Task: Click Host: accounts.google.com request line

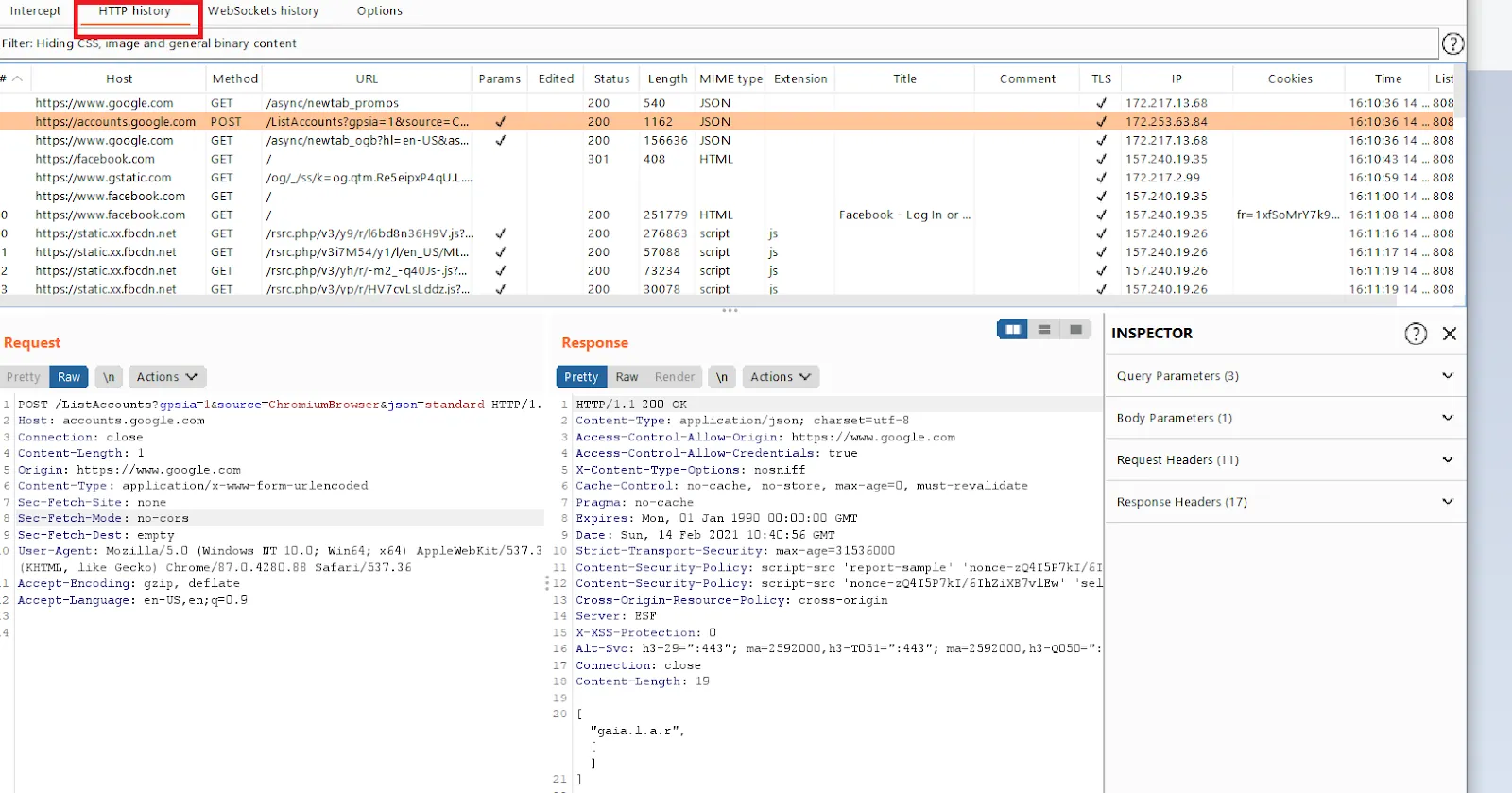Action: point(111,421)
